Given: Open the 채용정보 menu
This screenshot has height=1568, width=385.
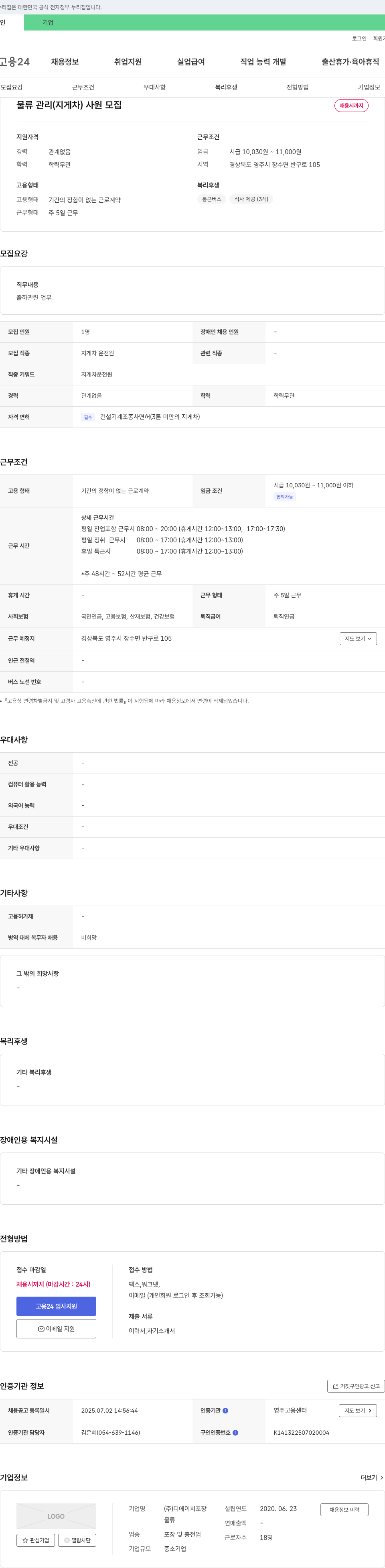Looking at the screenshot, I should [x=65, y=62].
